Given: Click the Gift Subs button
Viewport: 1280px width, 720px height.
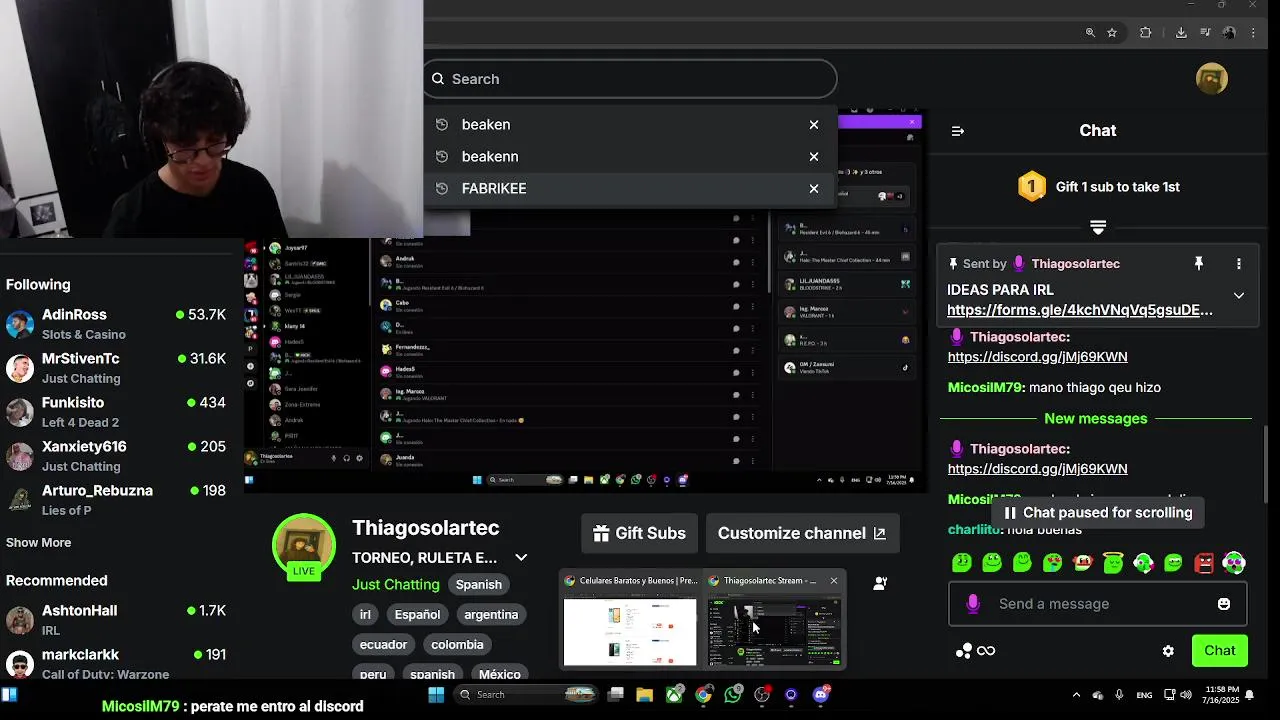Looking at the screenshot, I should point(640,534).
